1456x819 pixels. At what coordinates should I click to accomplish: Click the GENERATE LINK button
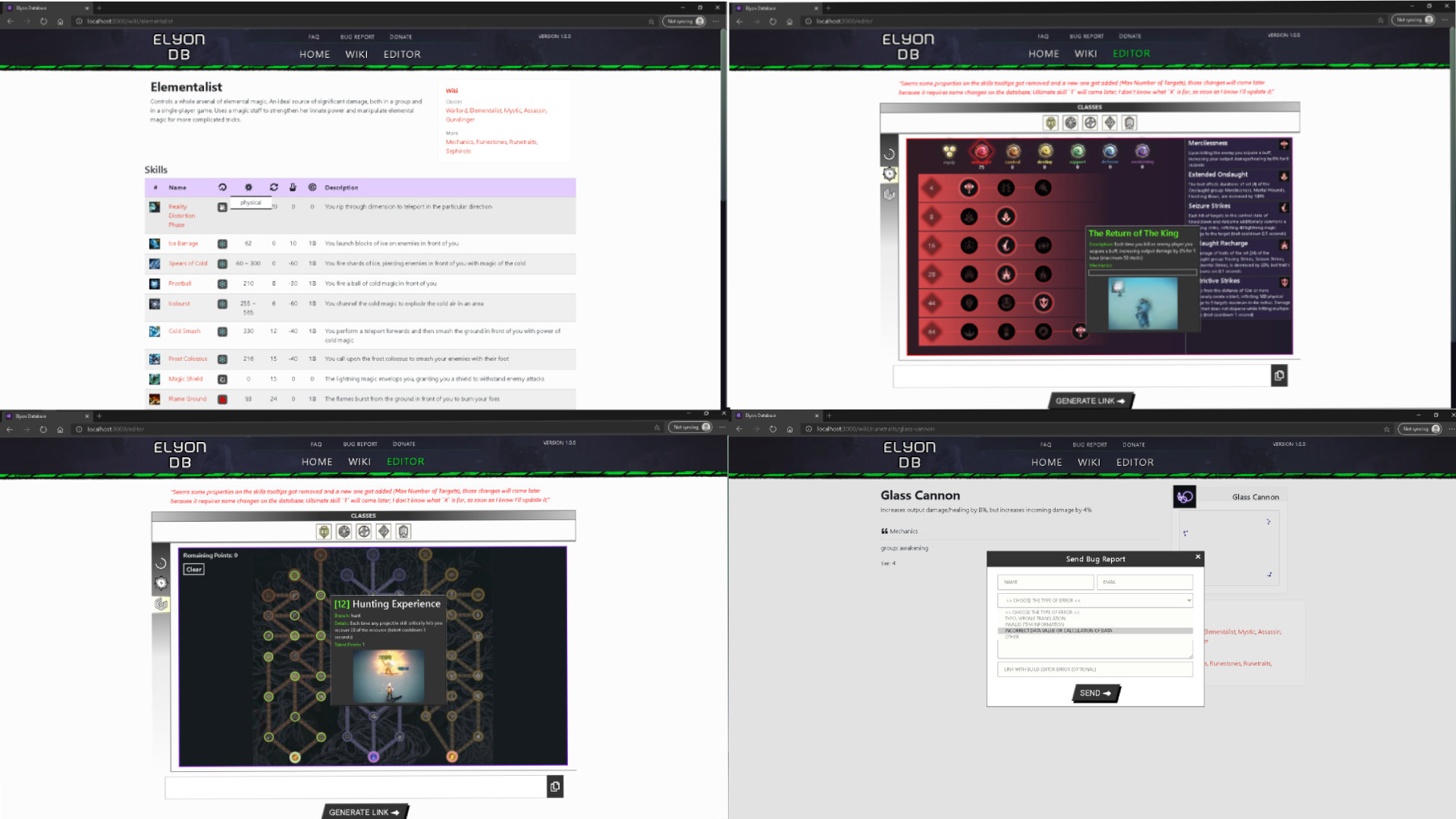coord(1090,400)
